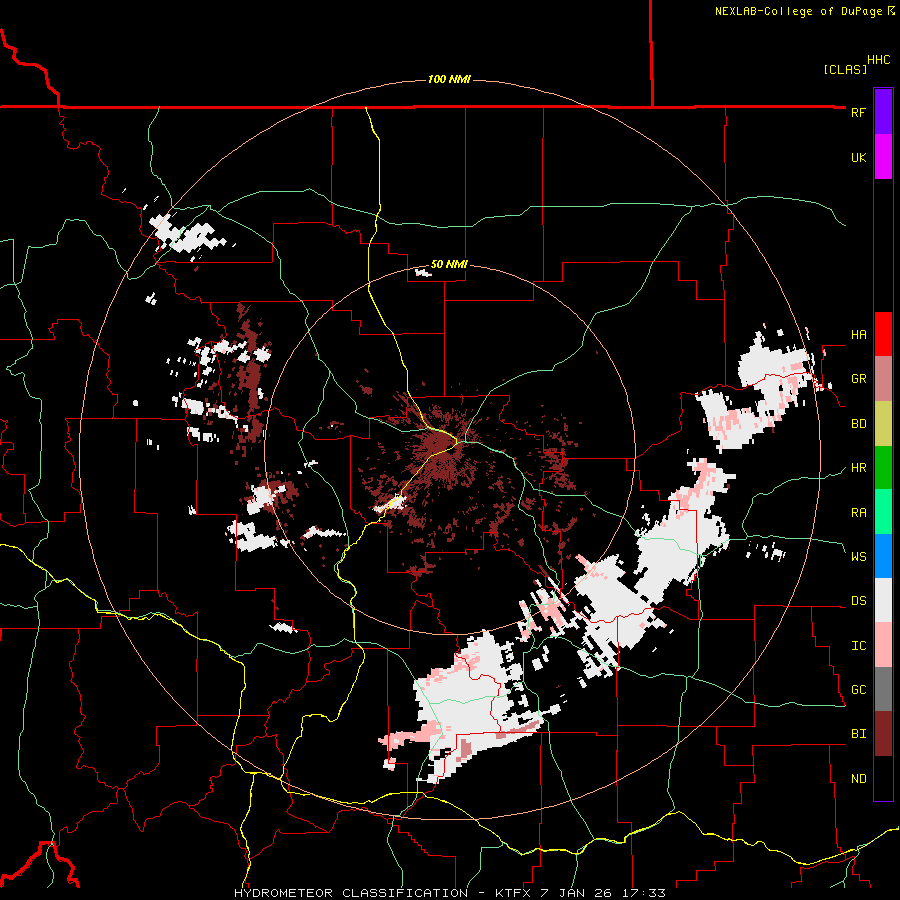Click the HA label text in legend
This screenshot has height=900, width=900.
tap(858, 334)
